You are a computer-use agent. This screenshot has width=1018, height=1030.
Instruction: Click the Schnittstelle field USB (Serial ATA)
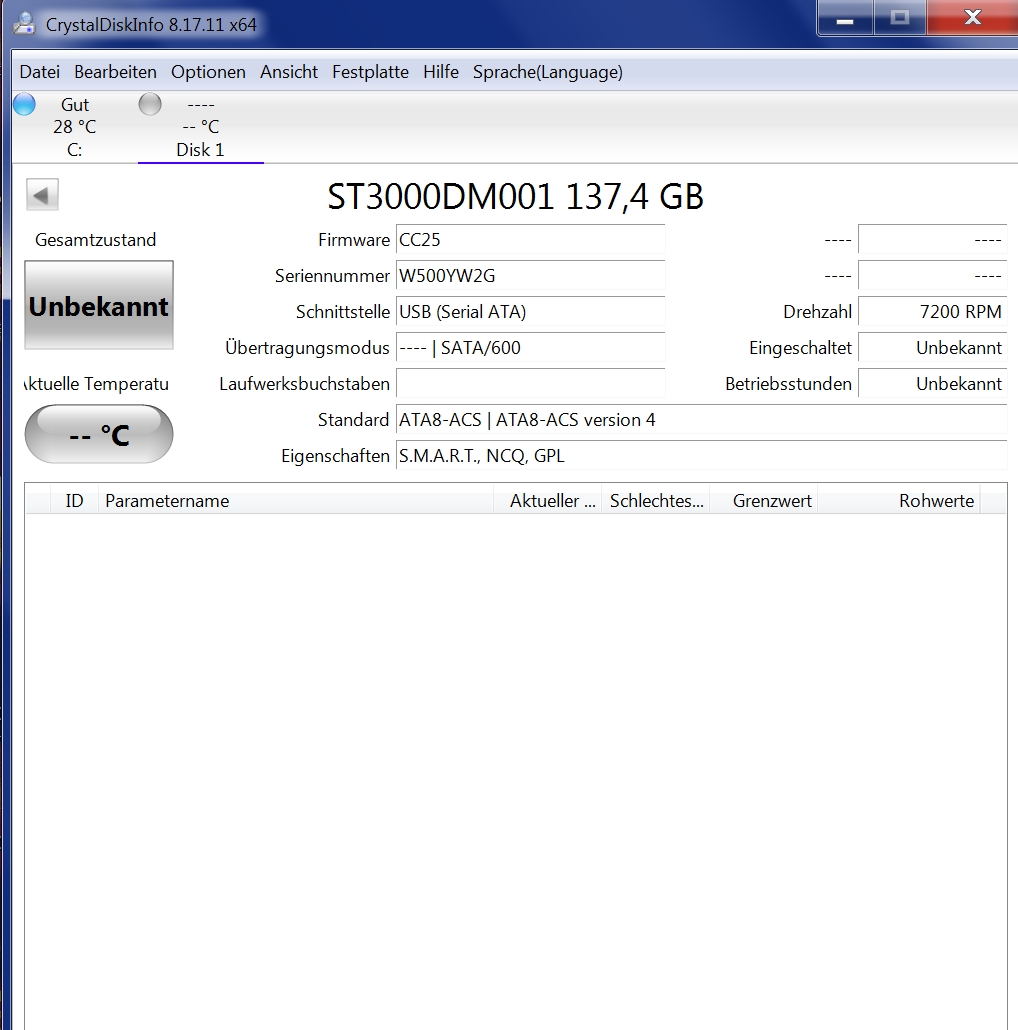(531, 312)
